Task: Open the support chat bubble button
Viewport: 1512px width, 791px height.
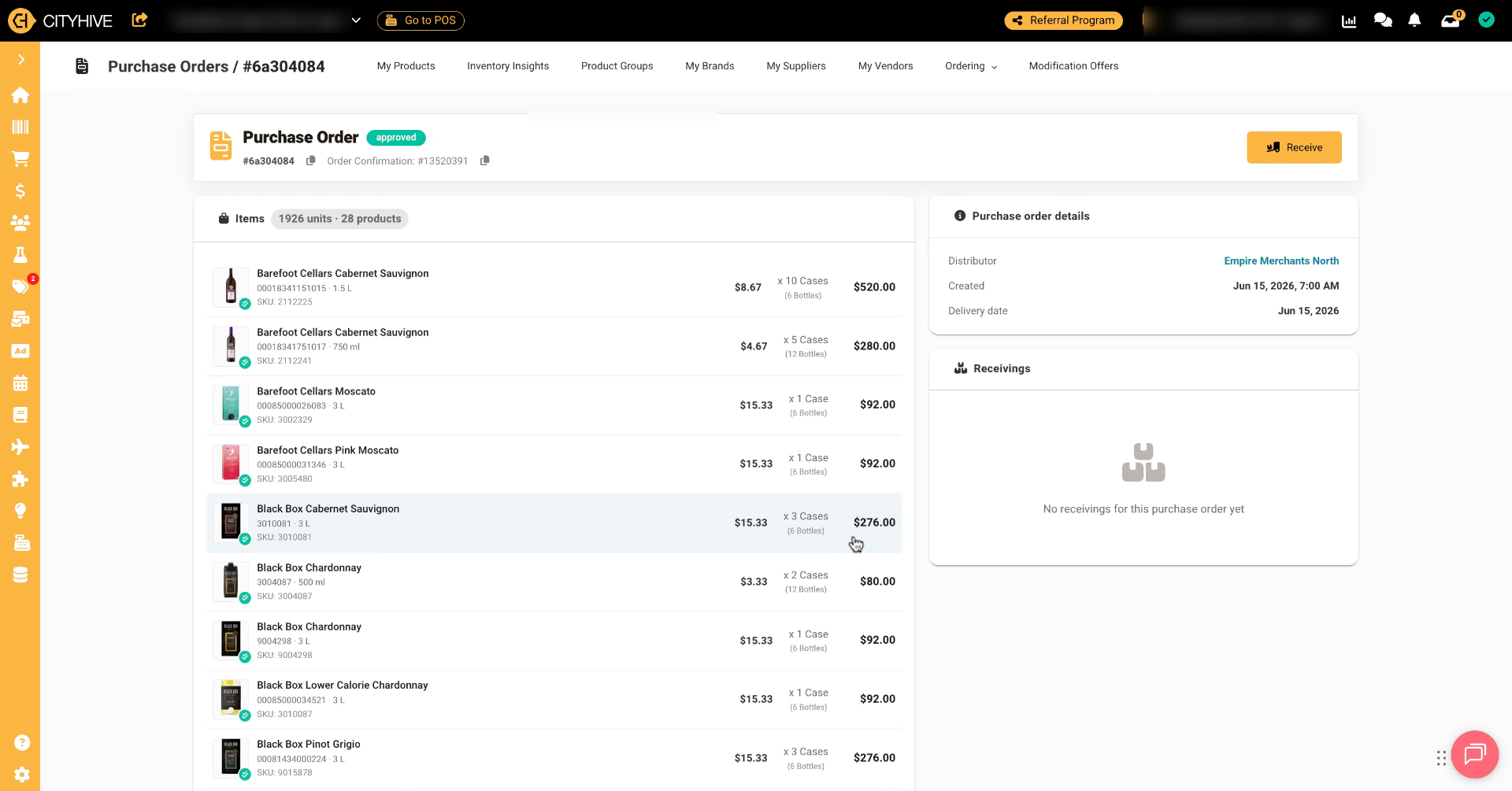Action: [x=1474, y=754]
